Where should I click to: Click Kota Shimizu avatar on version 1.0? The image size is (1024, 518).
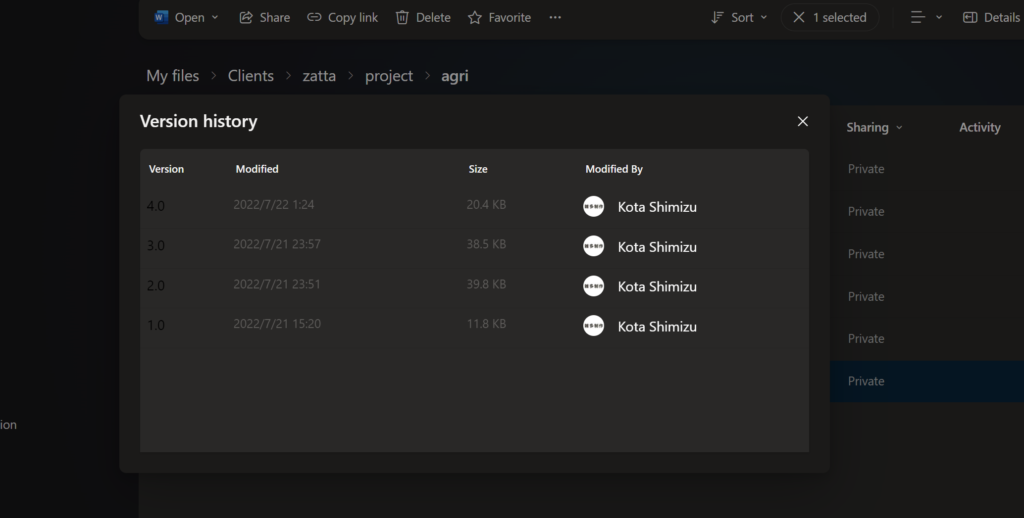coord(593,326)
